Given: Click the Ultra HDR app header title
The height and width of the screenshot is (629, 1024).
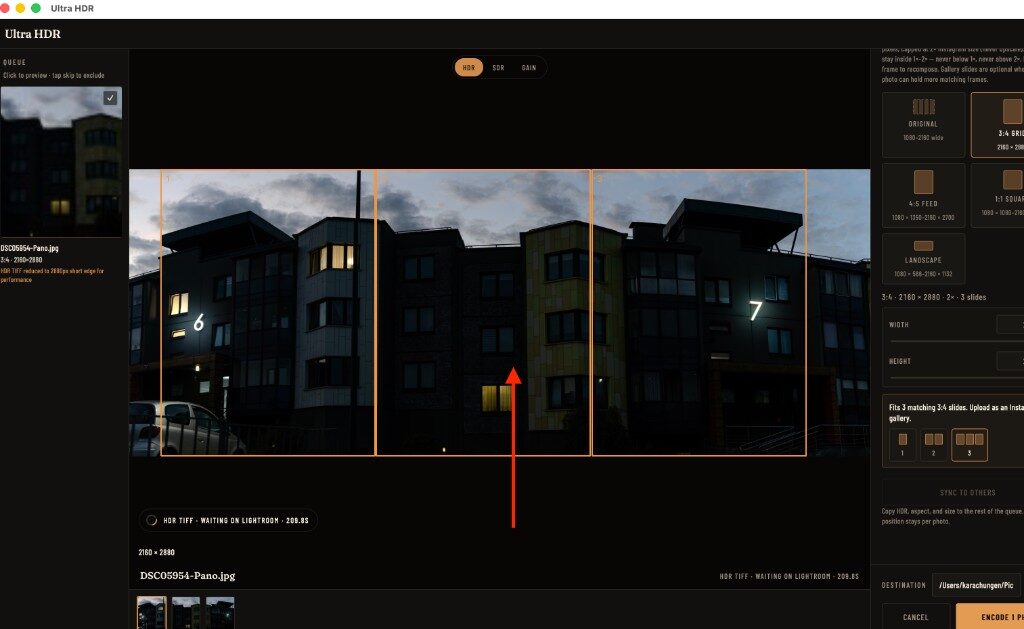Looking at the screenshot, I should [x=33, y=34].
